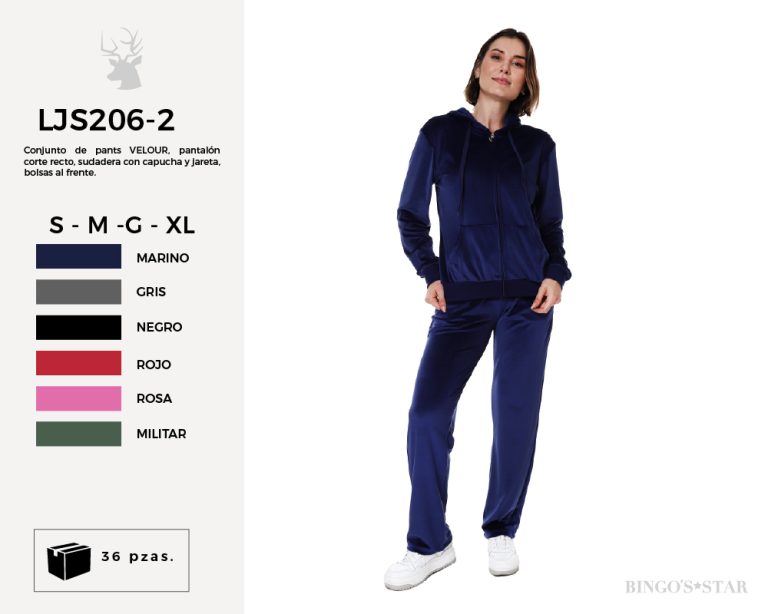768x614 pixels.
Task: Select the Gris gray color swatch
Action: point(78,292)
